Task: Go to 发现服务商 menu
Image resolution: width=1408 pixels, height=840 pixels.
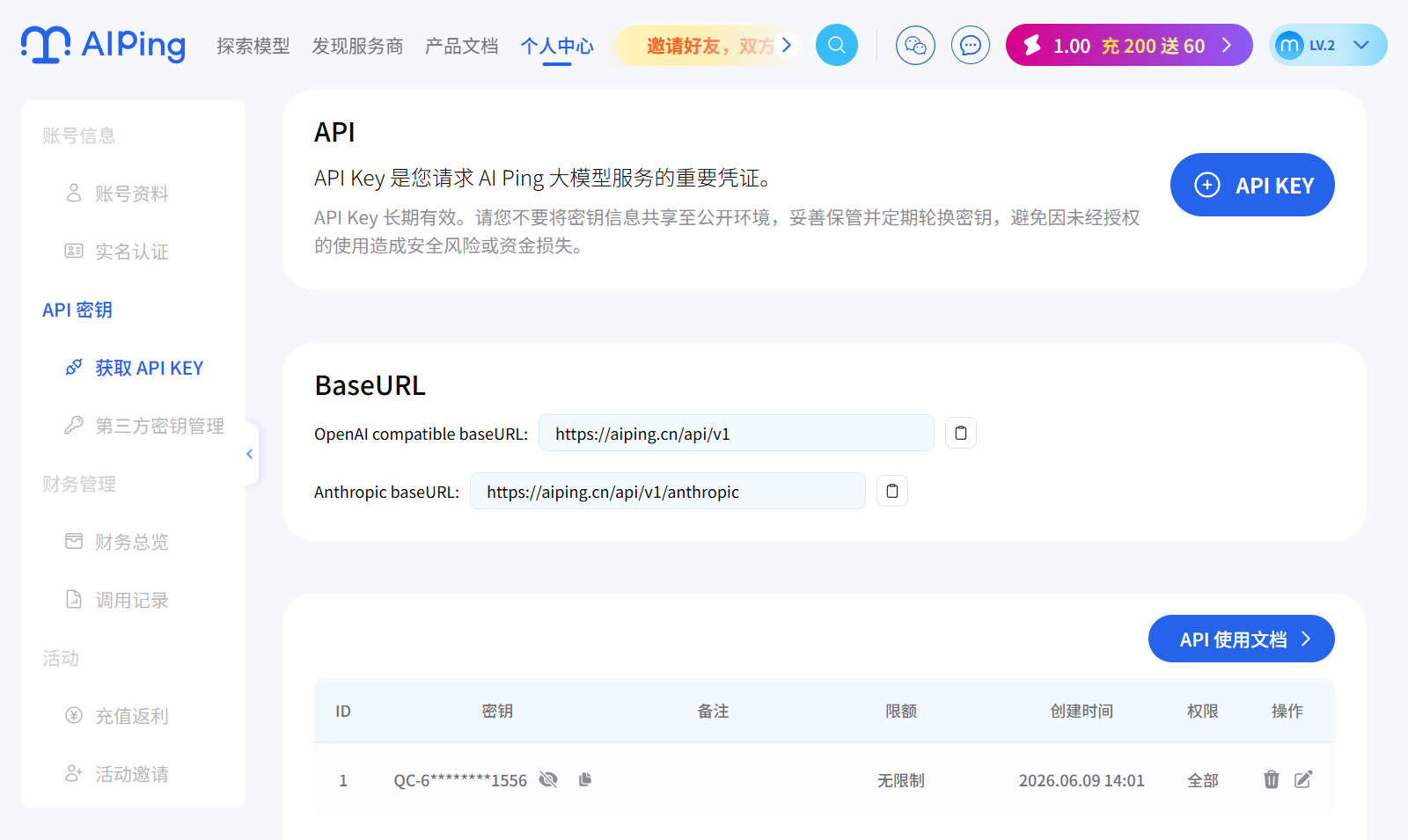Action: (x=357, y=46)
